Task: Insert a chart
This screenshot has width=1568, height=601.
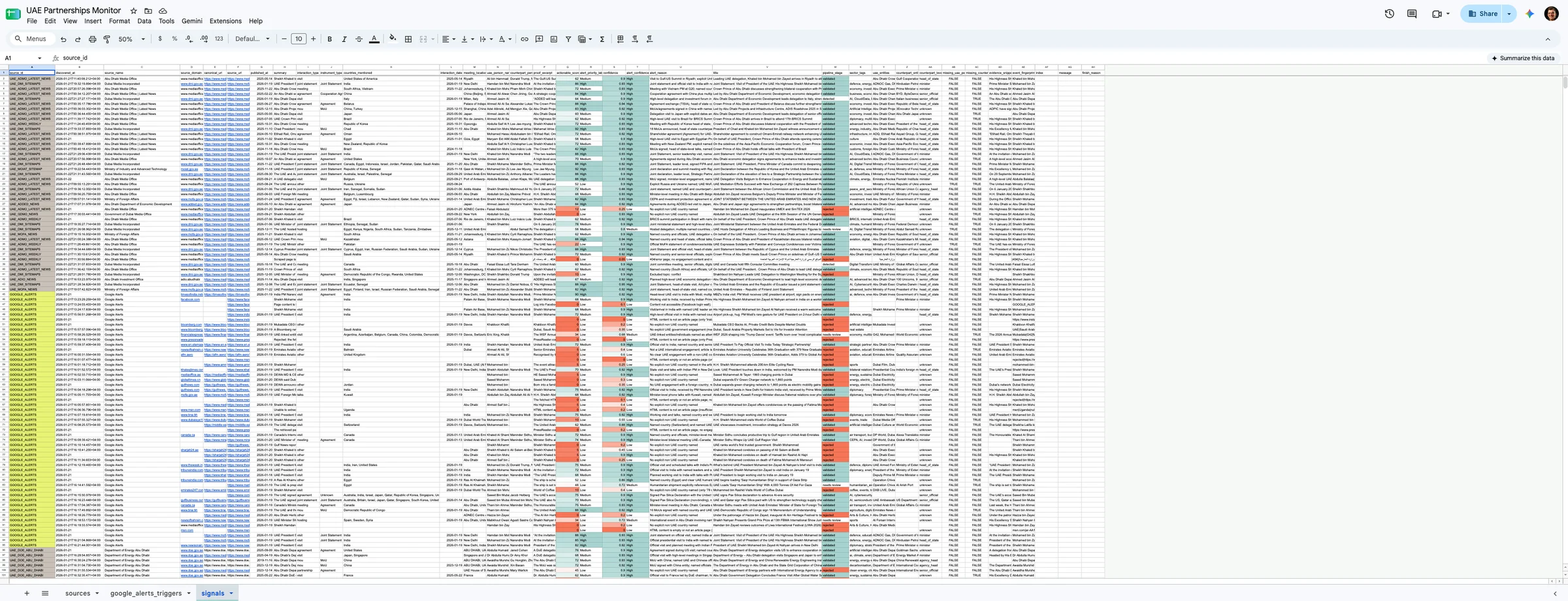Action: pos(553,39)
